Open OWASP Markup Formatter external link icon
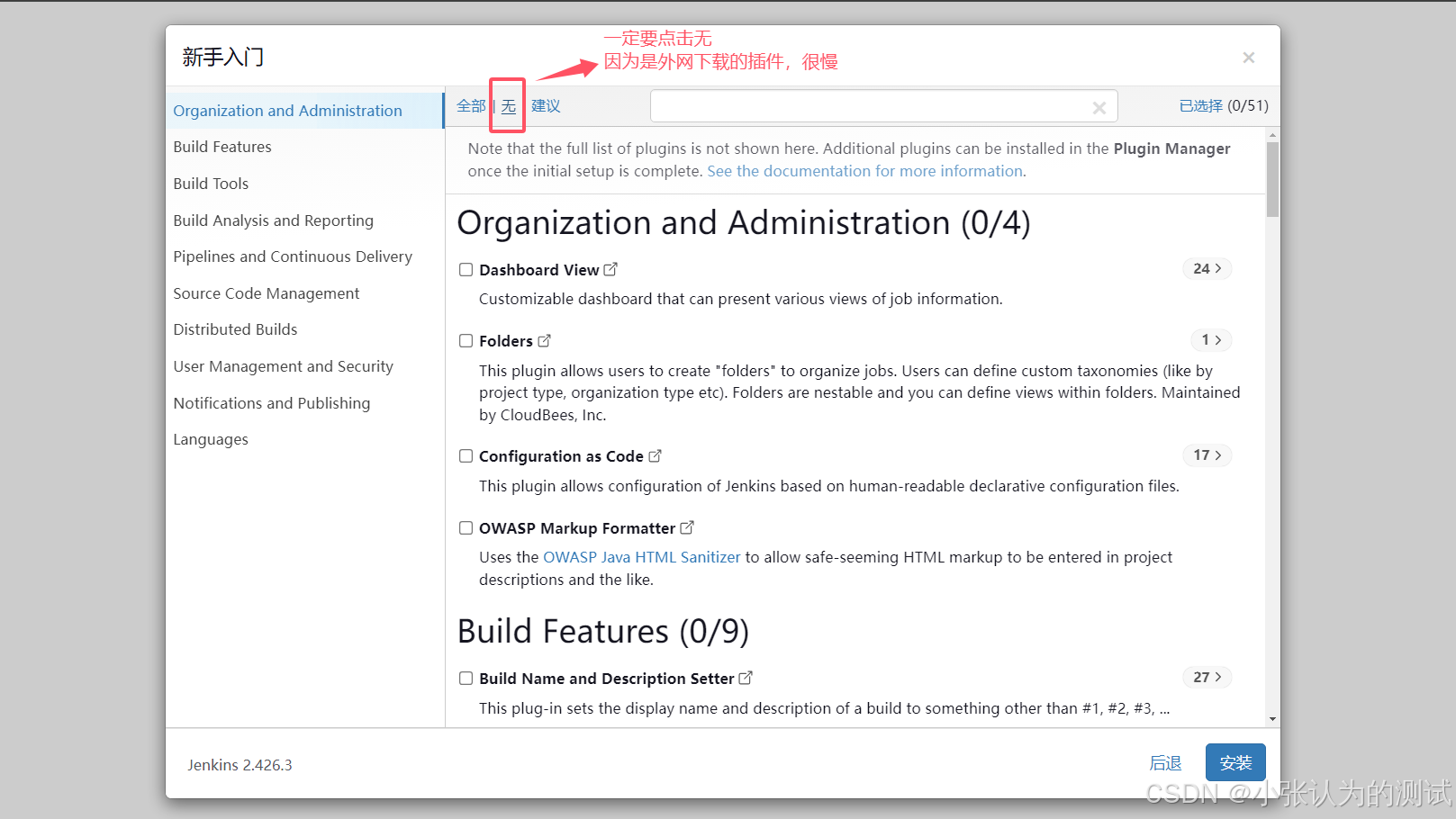1456x819 pixels. (687, 527)
